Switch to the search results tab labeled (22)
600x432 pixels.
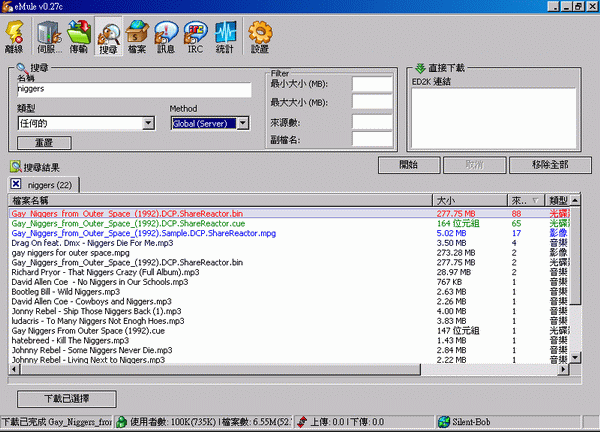click(x=44, y=185)
